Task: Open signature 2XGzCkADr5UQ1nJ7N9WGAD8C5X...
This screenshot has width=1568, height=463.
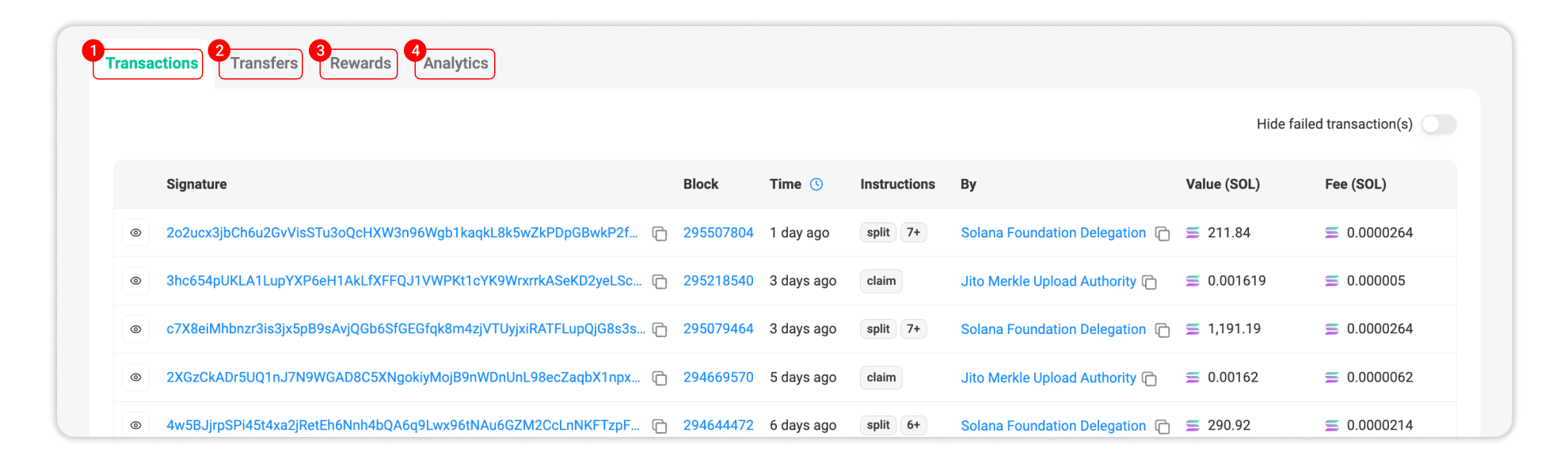Action: [403, 378]
